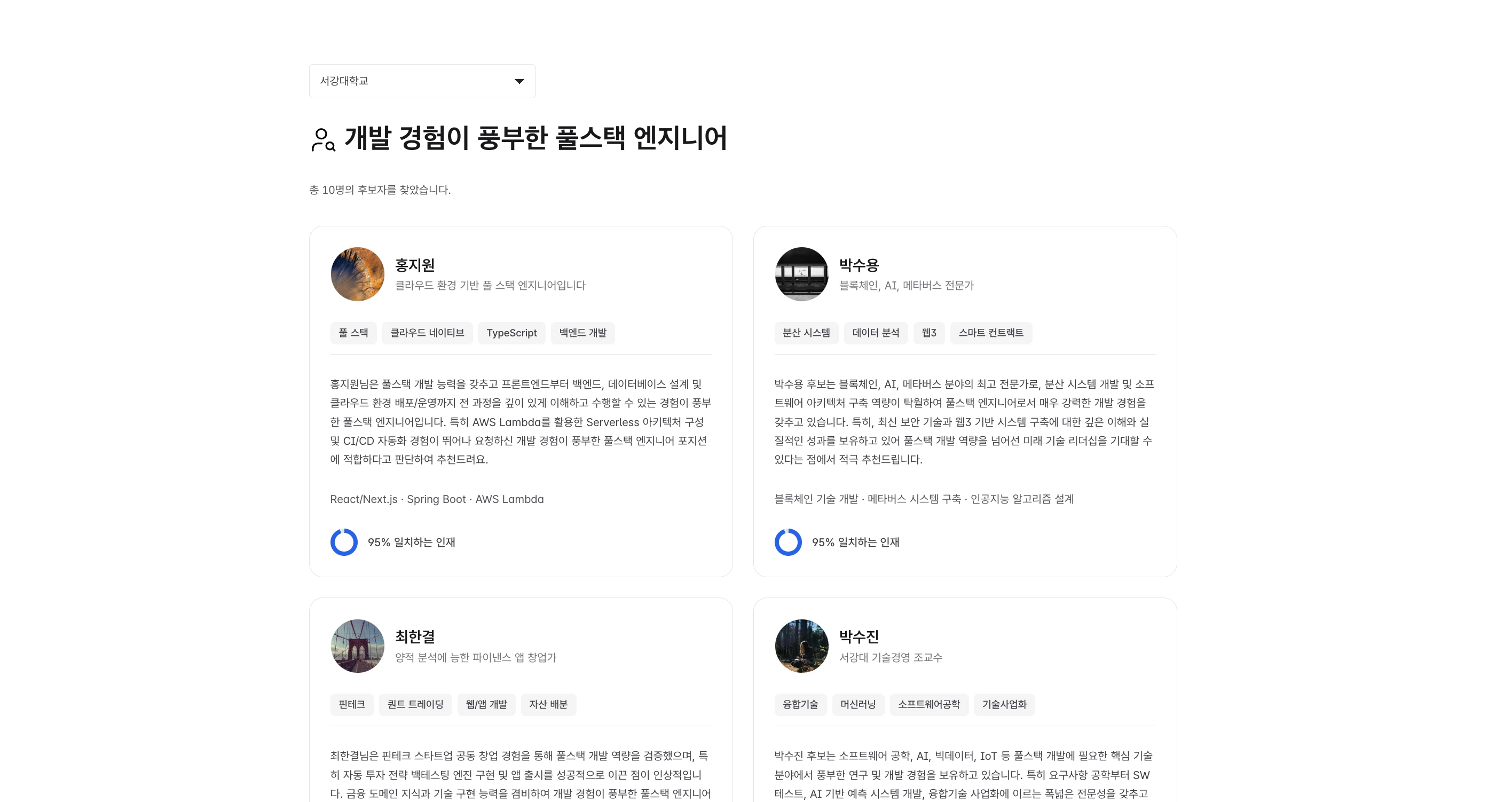
Task: Select the 스마트 컨트랙트 tag
Action: pyautogui.click(x=991, y=333)
